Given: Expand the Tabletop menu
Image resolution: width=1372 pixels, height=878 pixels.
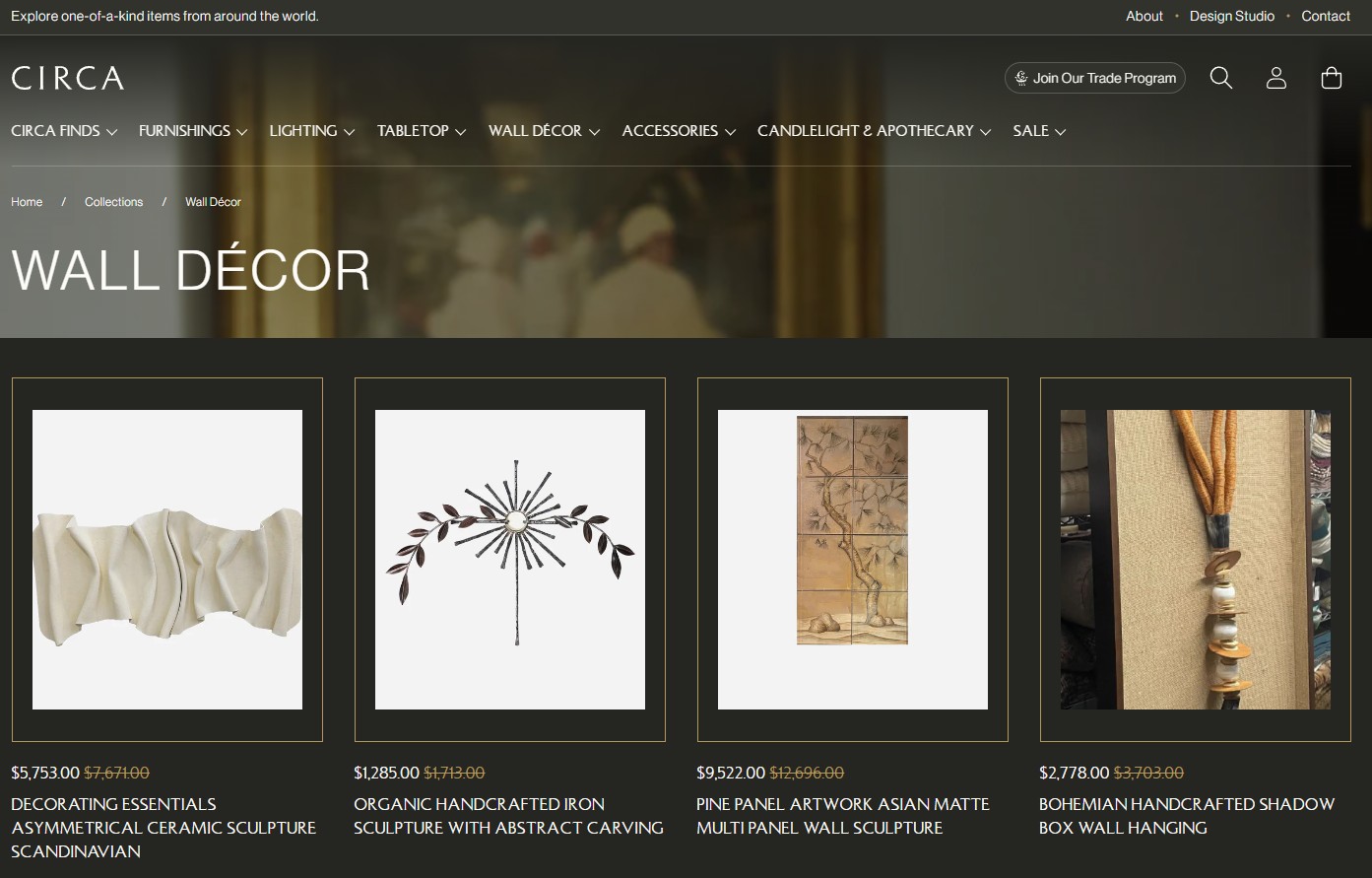Looking at the screenshot, I should (421, 131).
